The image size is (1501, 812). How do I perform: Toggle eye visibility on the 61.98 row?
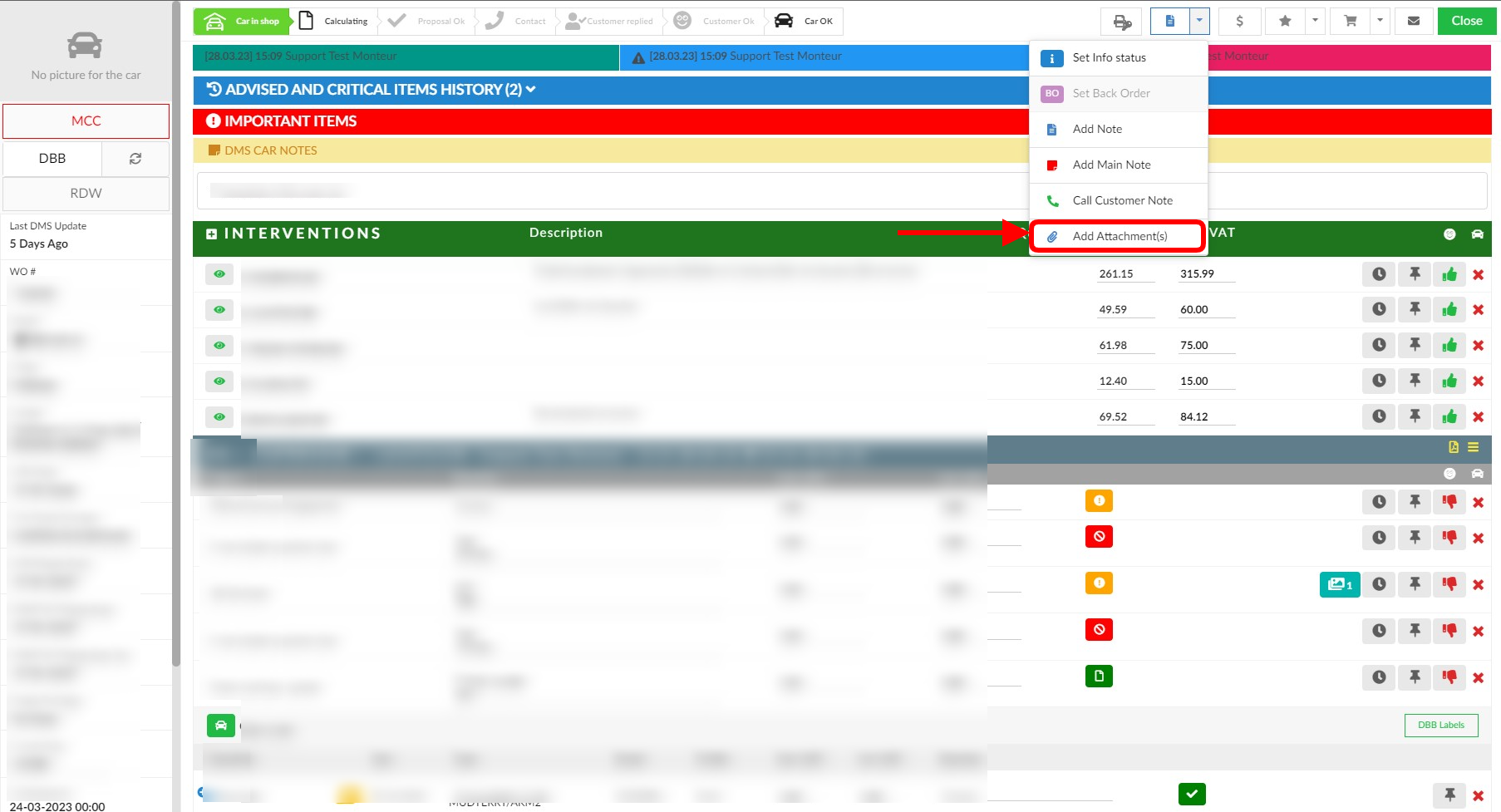219,346
